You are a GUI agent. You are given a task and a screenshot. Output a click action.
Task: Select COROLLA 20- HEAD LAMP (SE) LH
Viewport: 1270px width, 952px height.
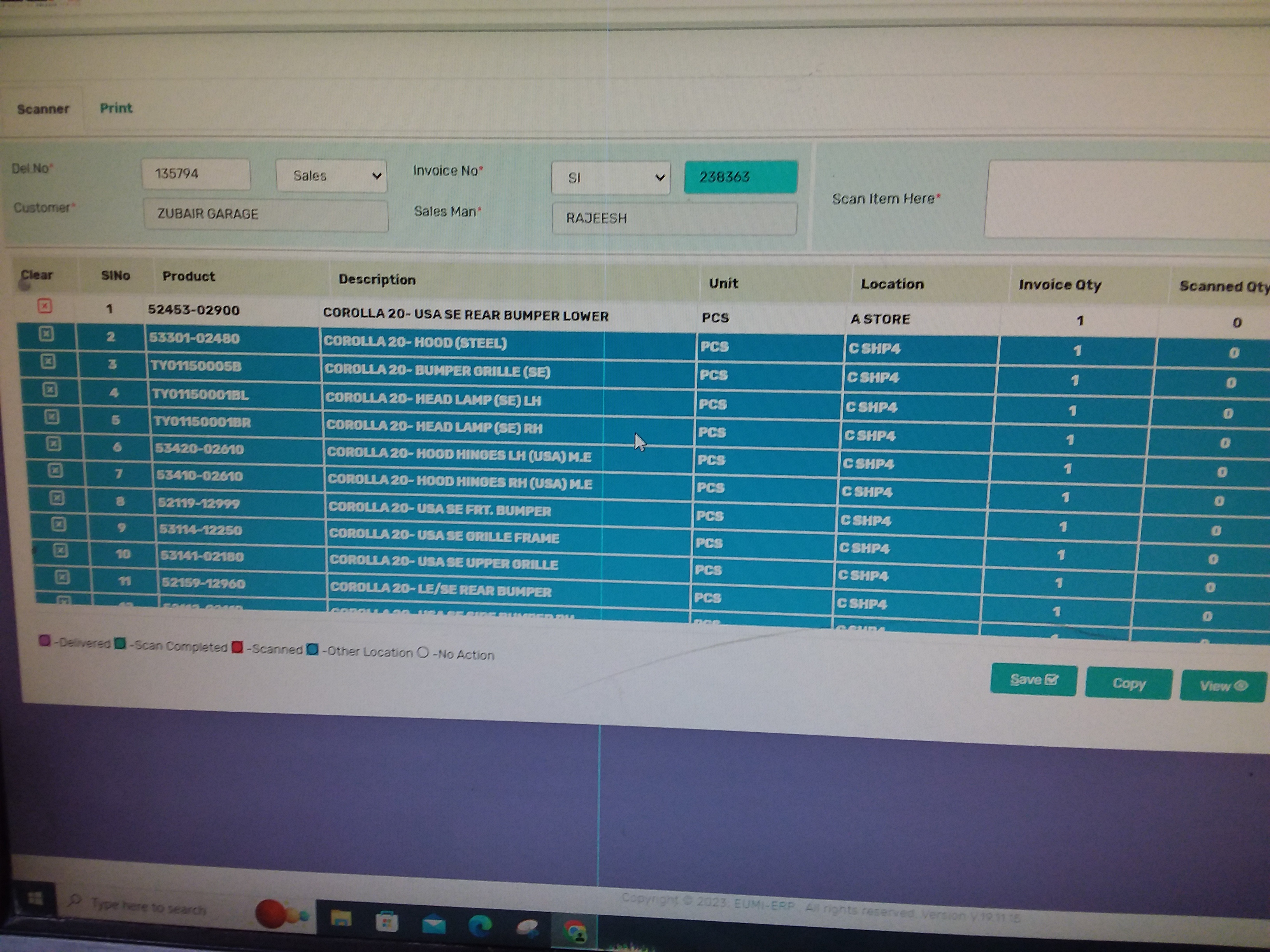pyautogui.click(x=433, y=399)
